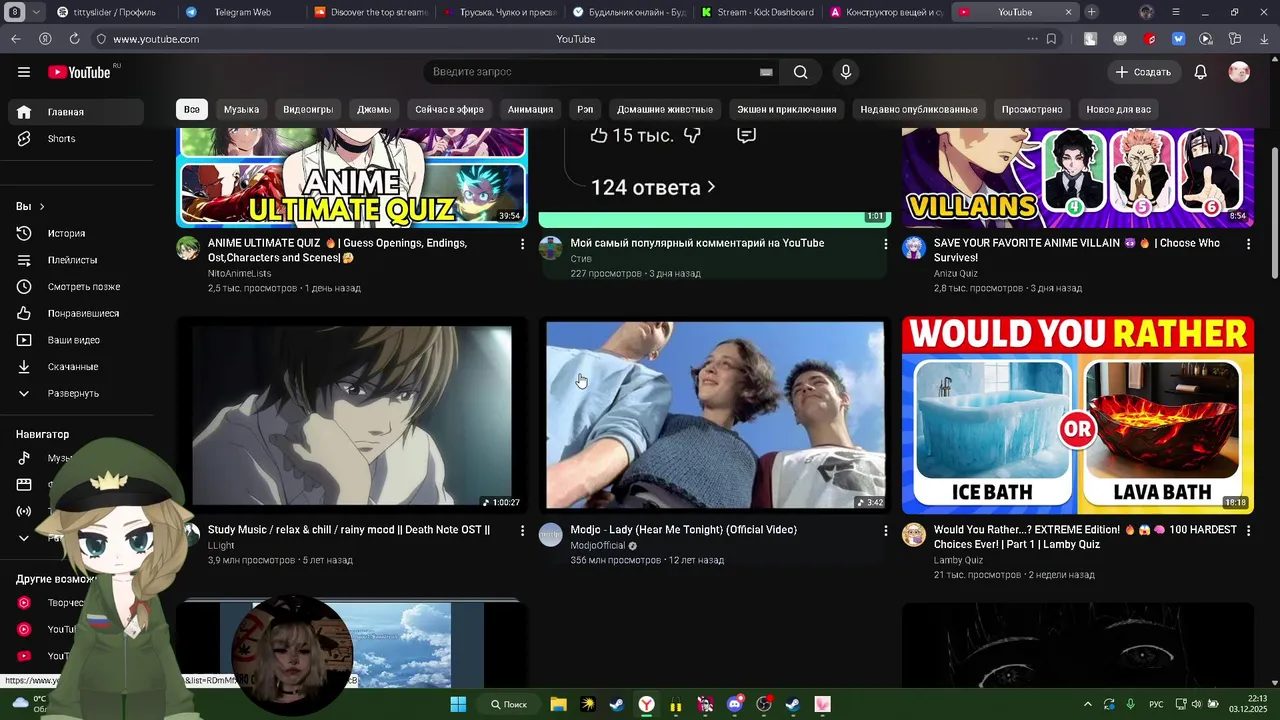
Task: Open options for Мой самый популярный комментарий video
Action: tap(884, 244)
